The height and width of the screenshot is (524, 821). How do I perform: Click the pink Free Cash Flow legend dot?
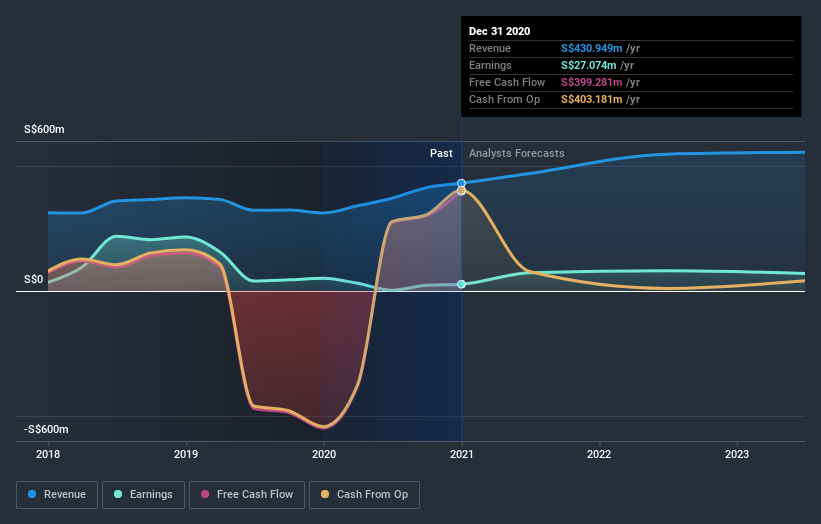point(205,494)
